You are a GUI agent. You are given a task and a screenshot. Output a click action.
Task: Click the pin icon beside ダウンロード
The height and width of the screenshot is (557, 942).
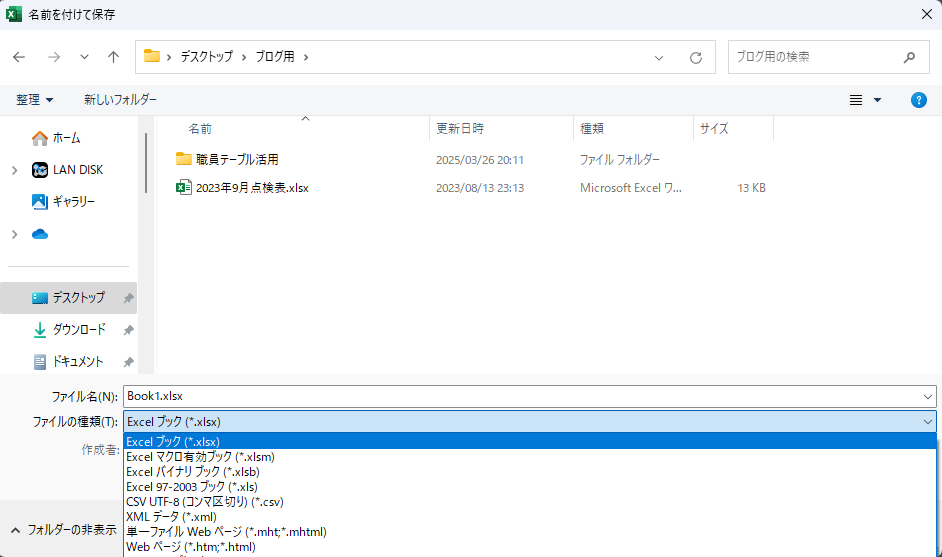(x=128, y=330)
